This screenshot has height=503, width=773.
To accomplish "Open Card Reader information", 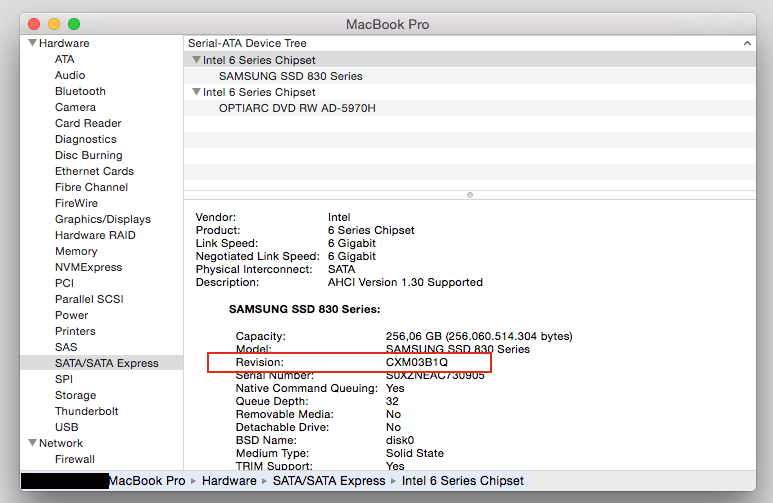I will 88,123.
